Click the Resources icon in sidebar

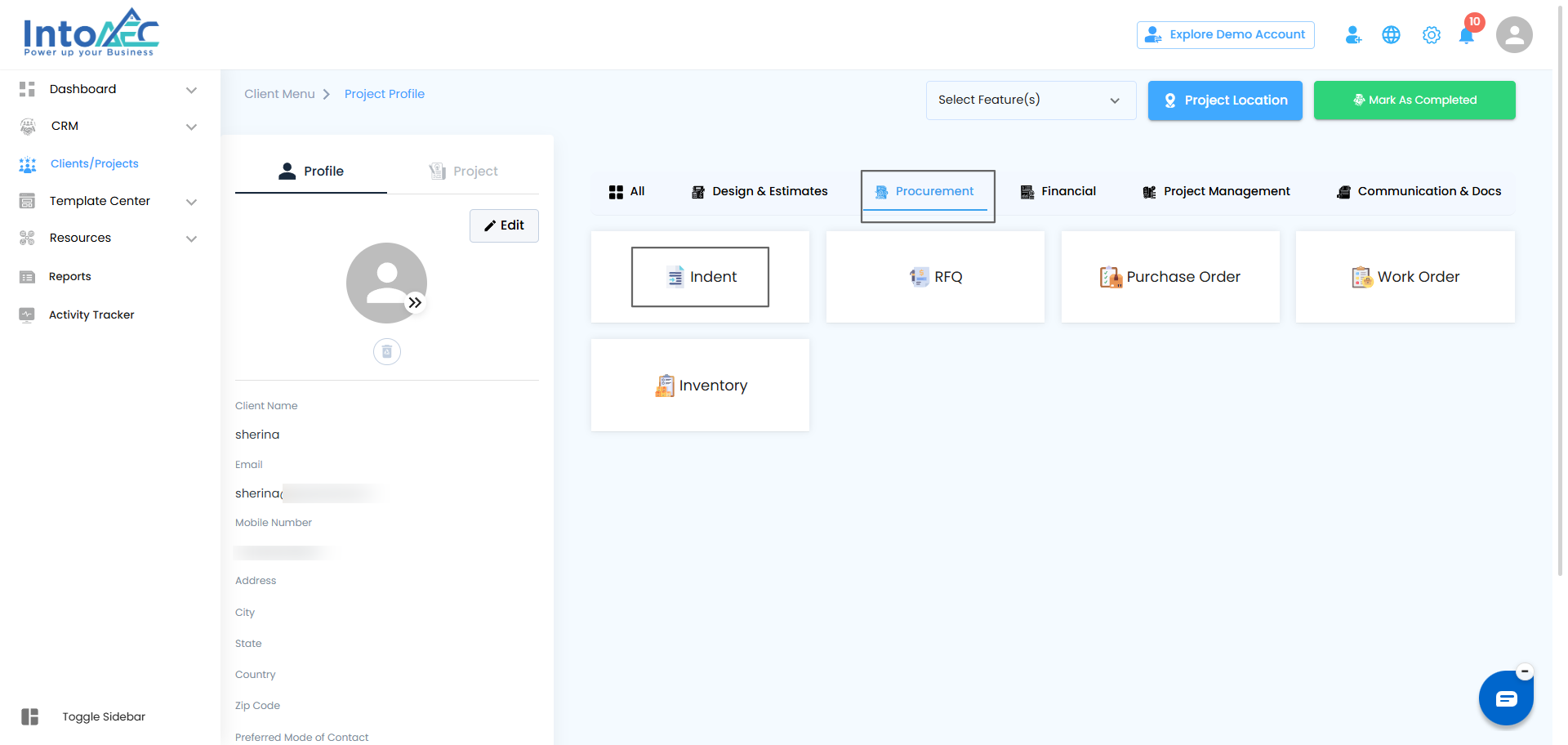[27, 238]
